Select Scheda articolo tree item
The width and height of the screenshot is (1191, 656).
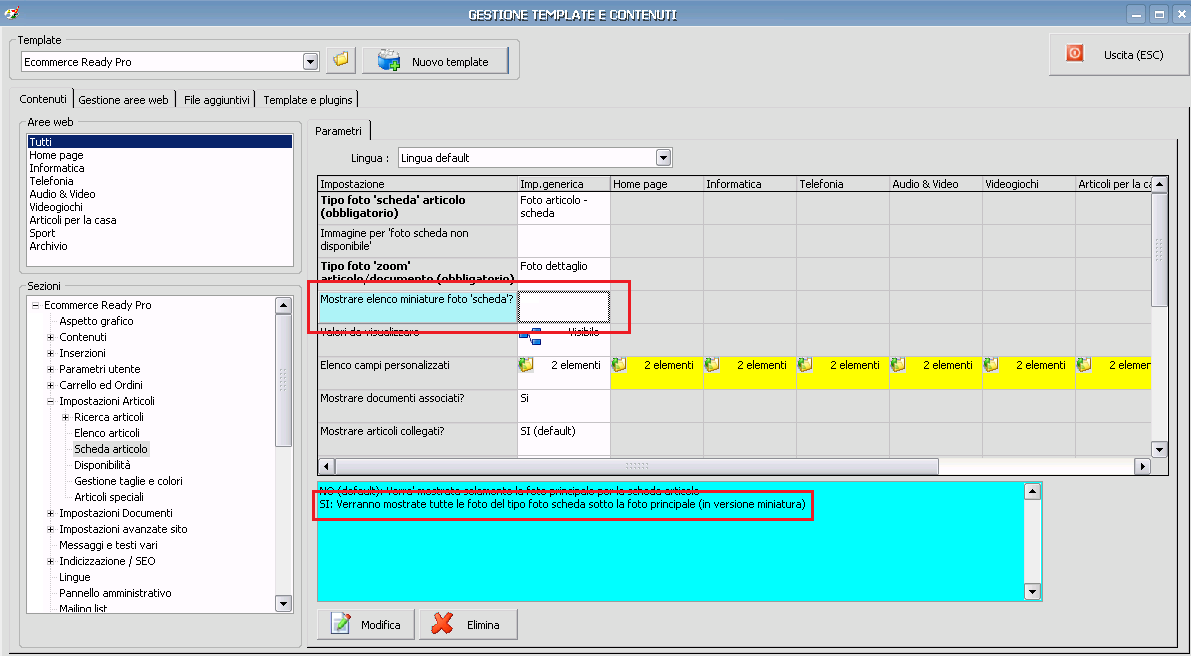111,449
